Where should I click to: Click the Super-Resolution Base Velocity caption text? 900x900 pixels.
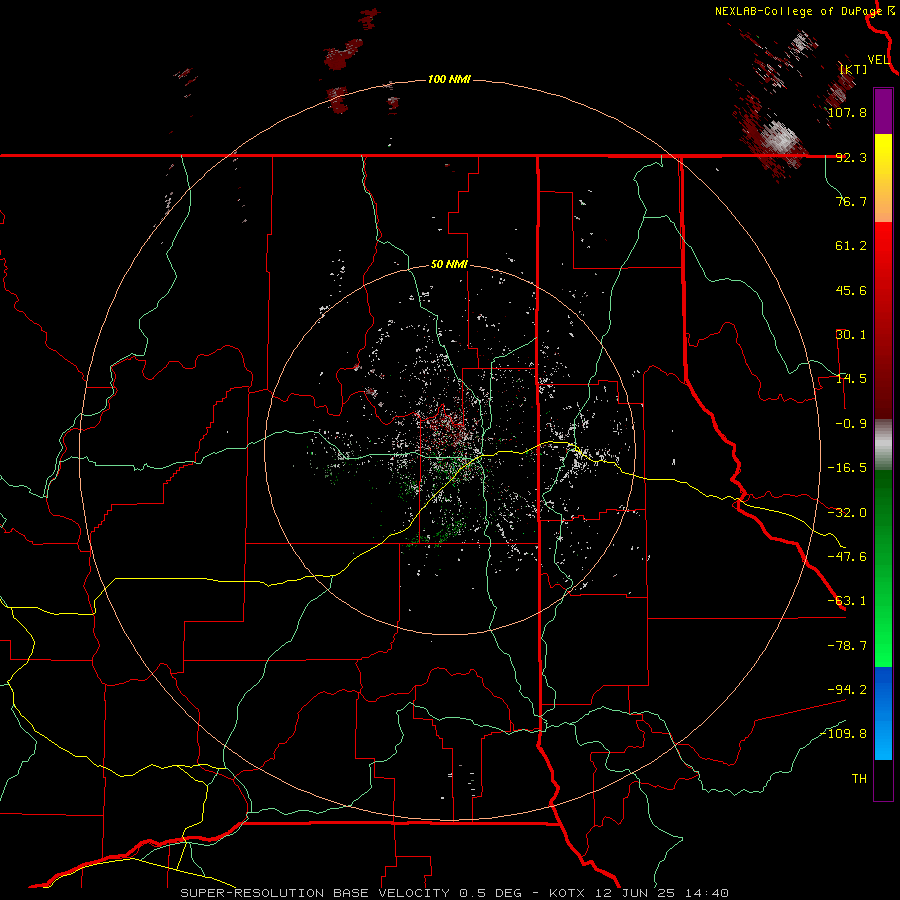tap(455, 893)
